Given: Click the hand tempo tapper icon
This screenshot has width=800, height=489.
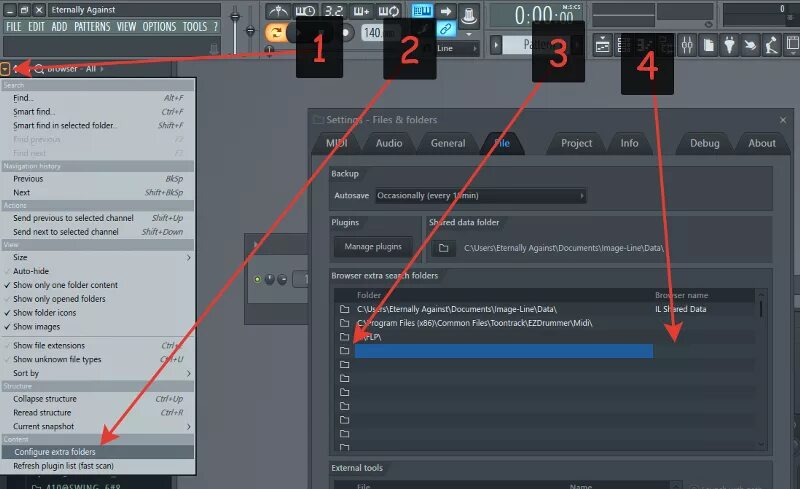Looking at the screenshot, I should (x=751, y=45).
